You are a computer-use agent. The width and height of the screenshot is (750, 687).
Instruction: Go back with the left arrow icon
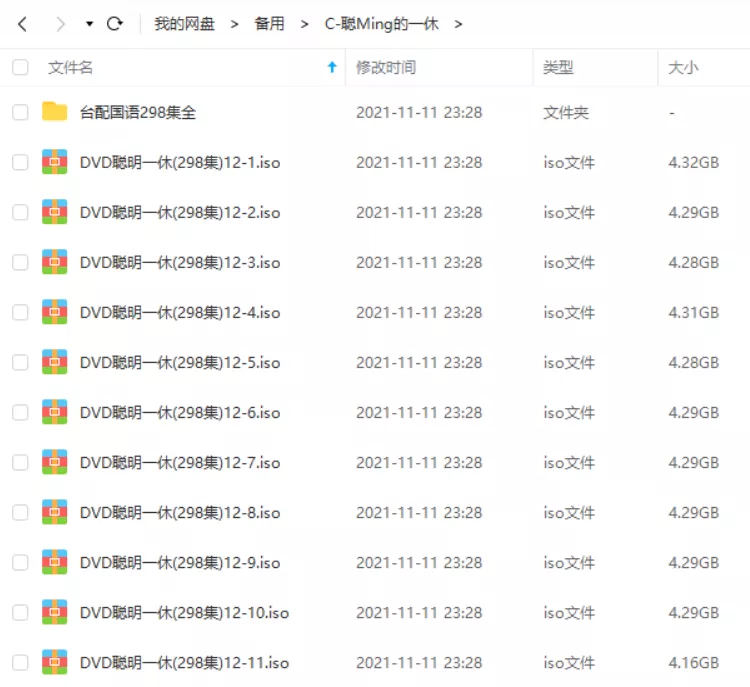(x=22, y=24)
